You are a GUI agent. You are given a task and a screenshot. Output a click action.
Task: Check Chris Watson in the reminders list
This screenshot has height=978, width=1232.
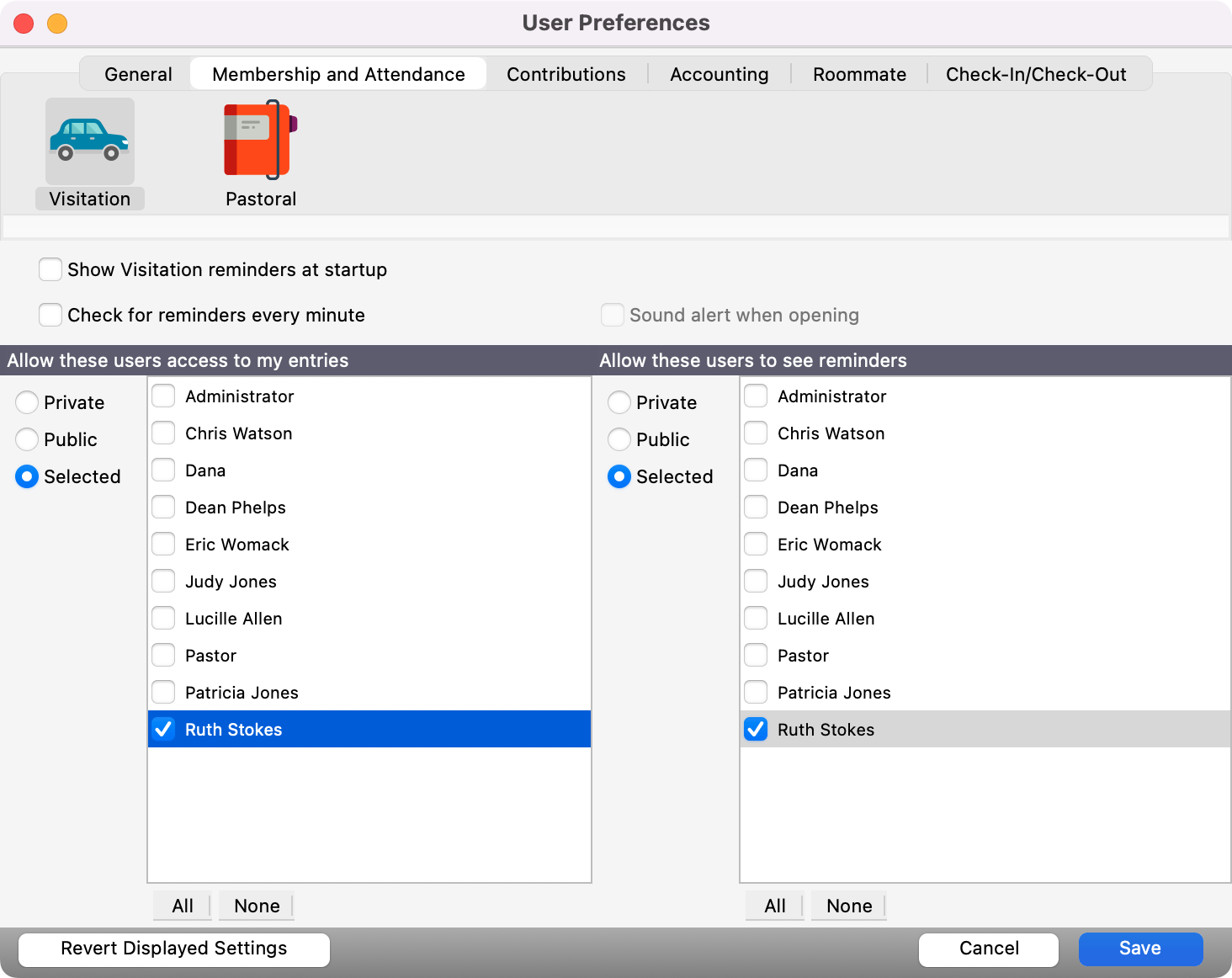[x=755, y=433]
